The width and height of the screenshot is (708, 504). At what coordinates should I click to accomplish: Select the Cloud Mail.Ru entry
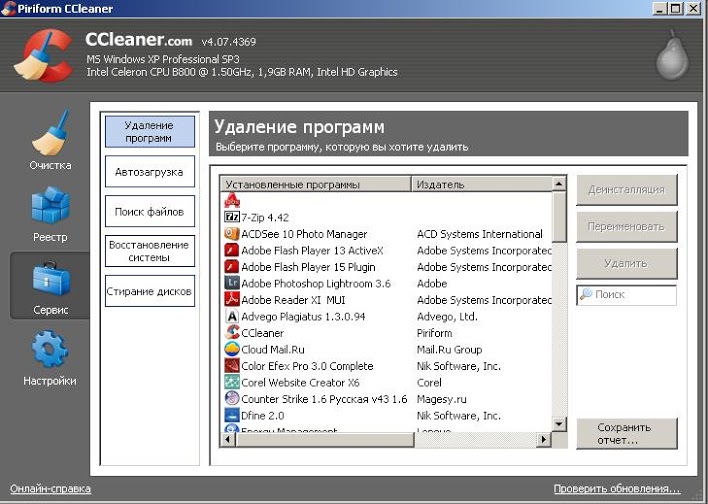pyautogui.click(x=273, y=350)
